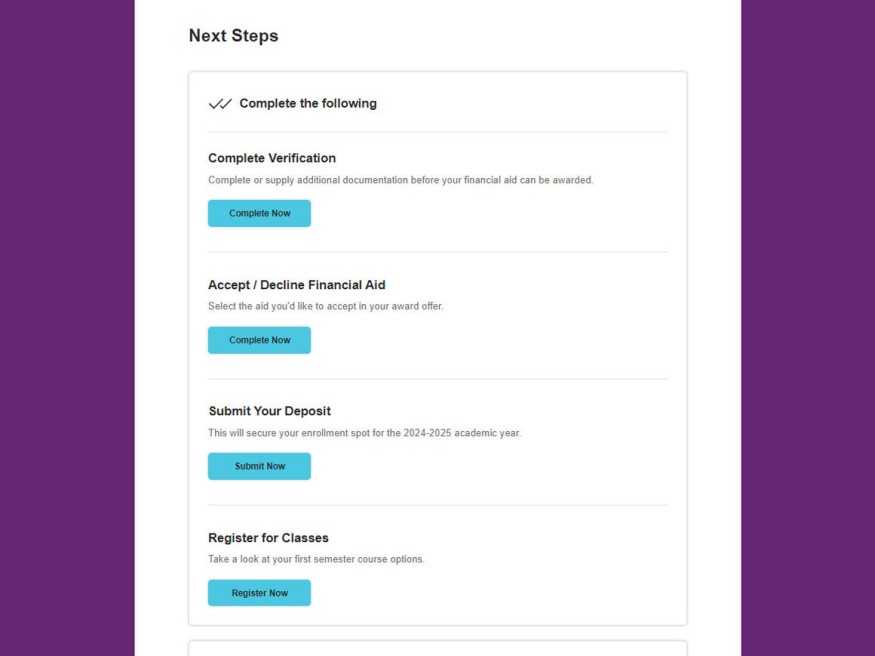The width and height of the screenshot is (875, 656).
Task: Click the partially visible card below Register Now
Action: (x=438, y=648)
